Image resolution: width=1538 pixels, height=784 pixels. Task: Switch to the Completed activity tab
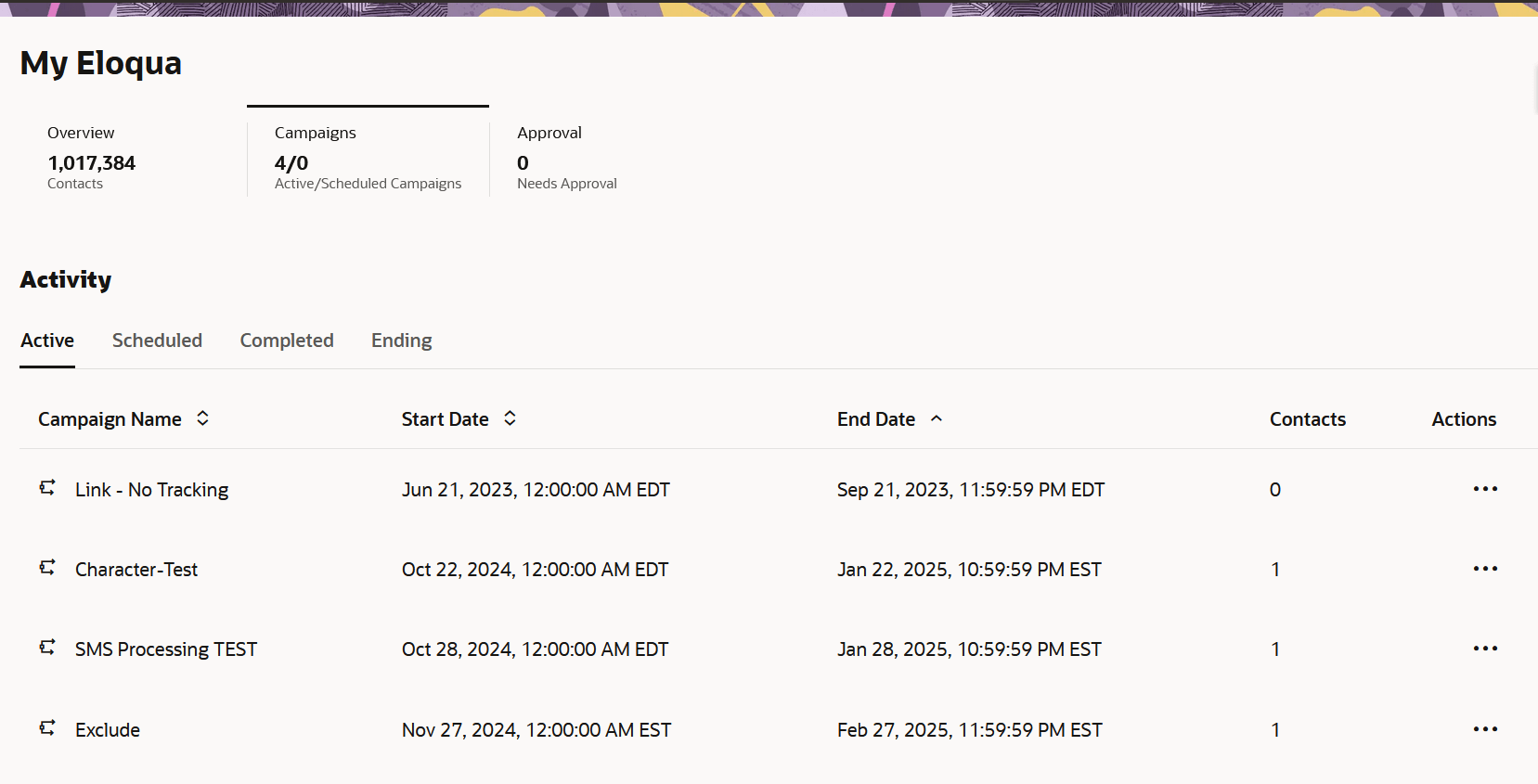287,341
